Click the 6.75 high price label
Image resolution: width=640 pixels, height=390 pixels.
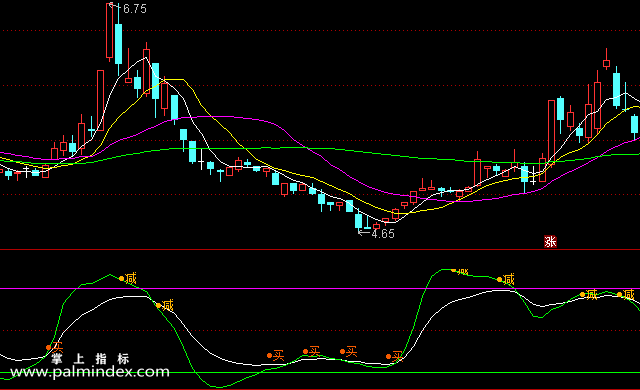[134, 9]
